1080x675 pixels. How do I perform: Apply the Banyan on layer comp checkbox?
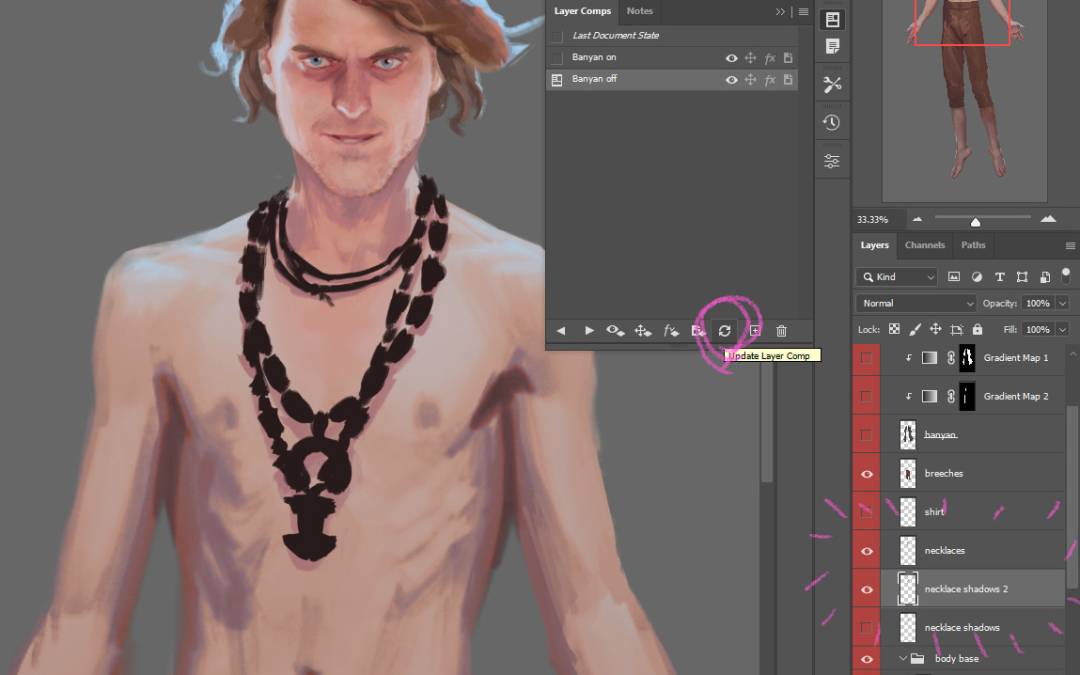click(x=557, y=58)
